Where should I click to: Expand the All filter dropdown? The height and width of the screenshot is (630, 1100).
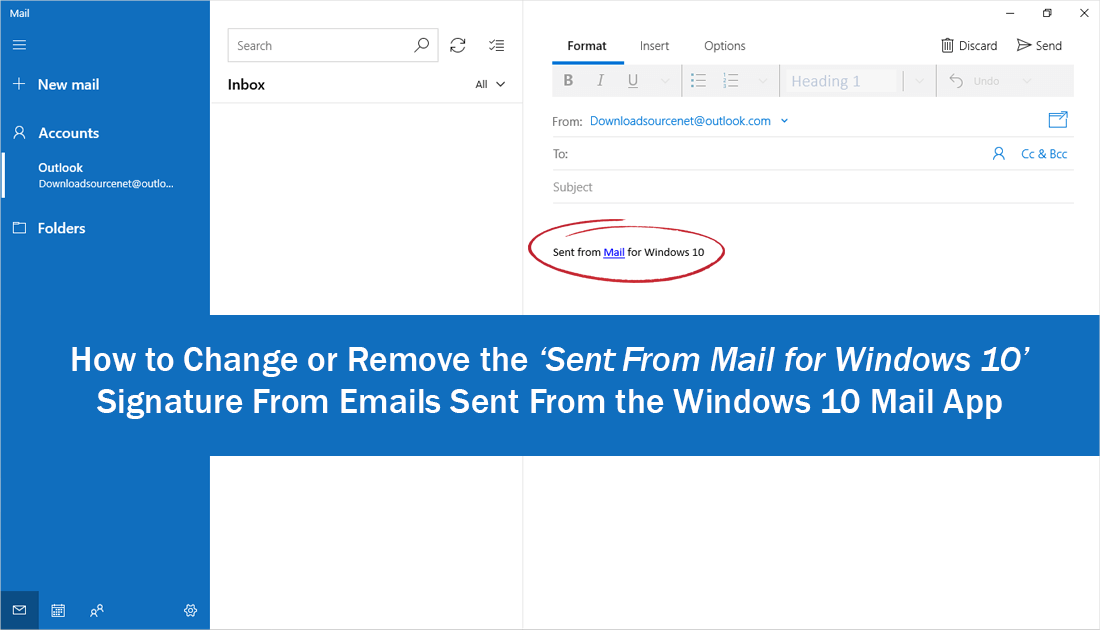(490, 84)
